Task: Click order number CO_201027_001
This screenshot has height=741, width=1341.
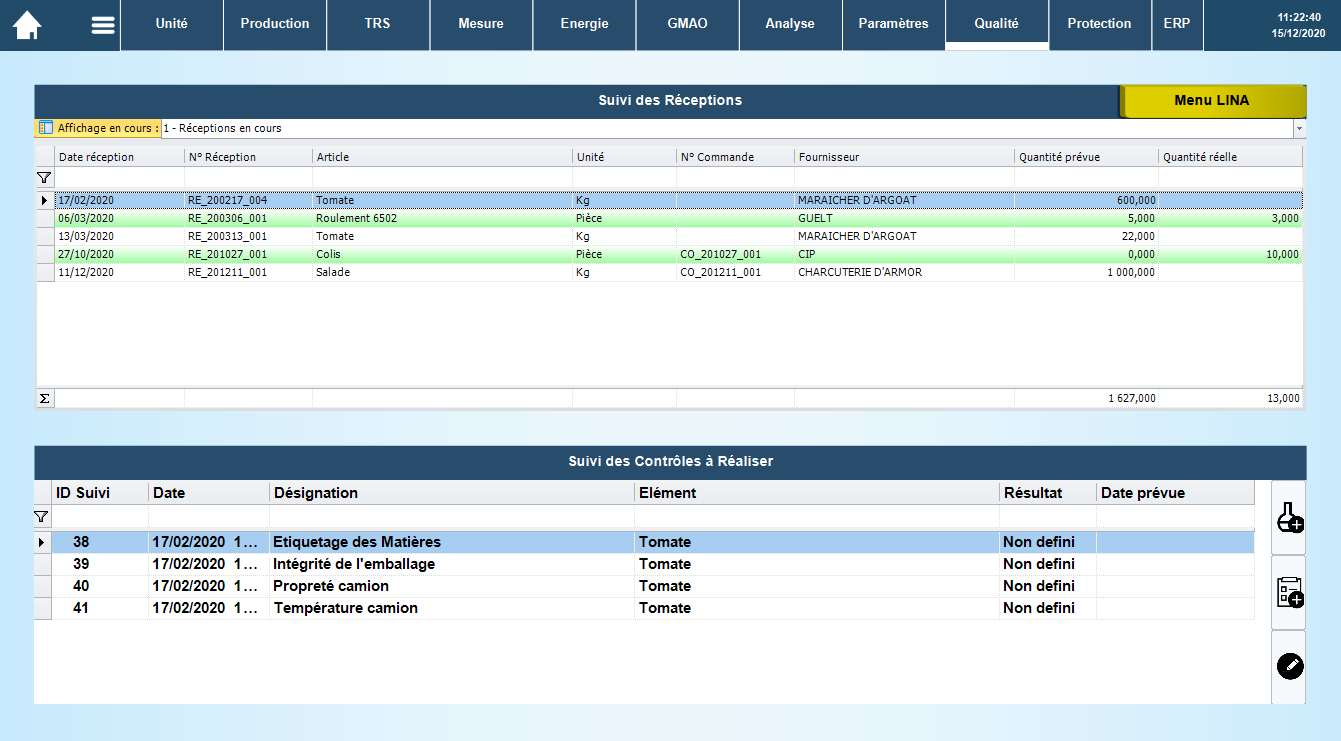Action: click(x=720, y=254)
